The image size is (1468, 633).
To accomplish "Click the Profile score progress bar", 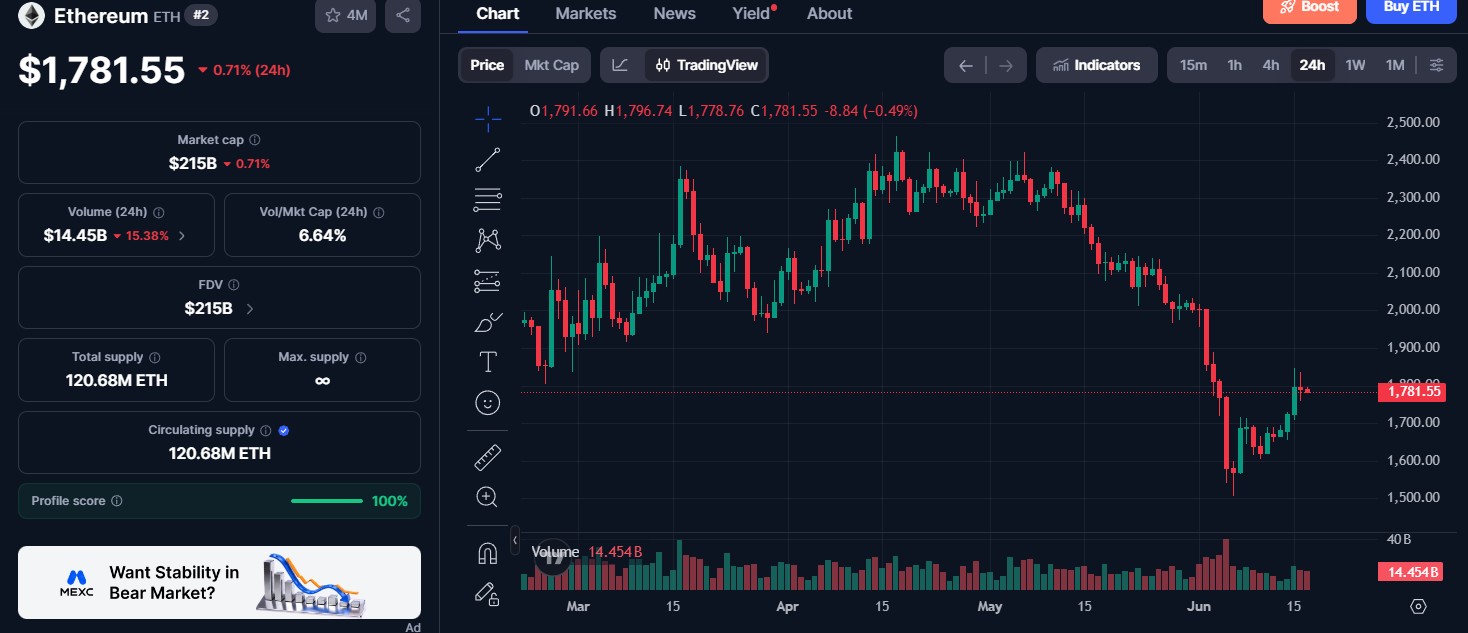I will coord(327,501).
